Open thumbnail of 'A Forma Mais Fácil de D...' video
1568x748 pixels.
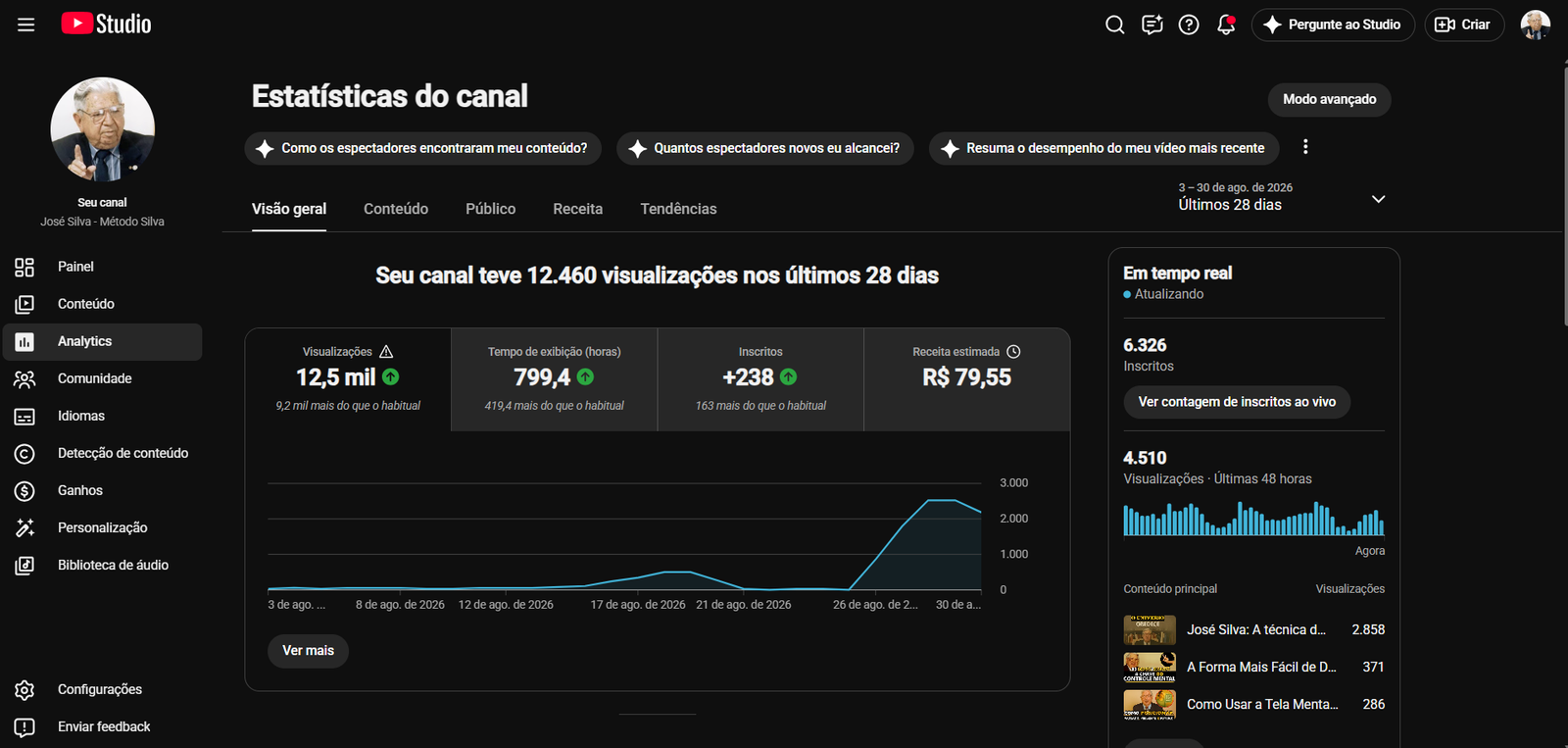click(1150, 667)
